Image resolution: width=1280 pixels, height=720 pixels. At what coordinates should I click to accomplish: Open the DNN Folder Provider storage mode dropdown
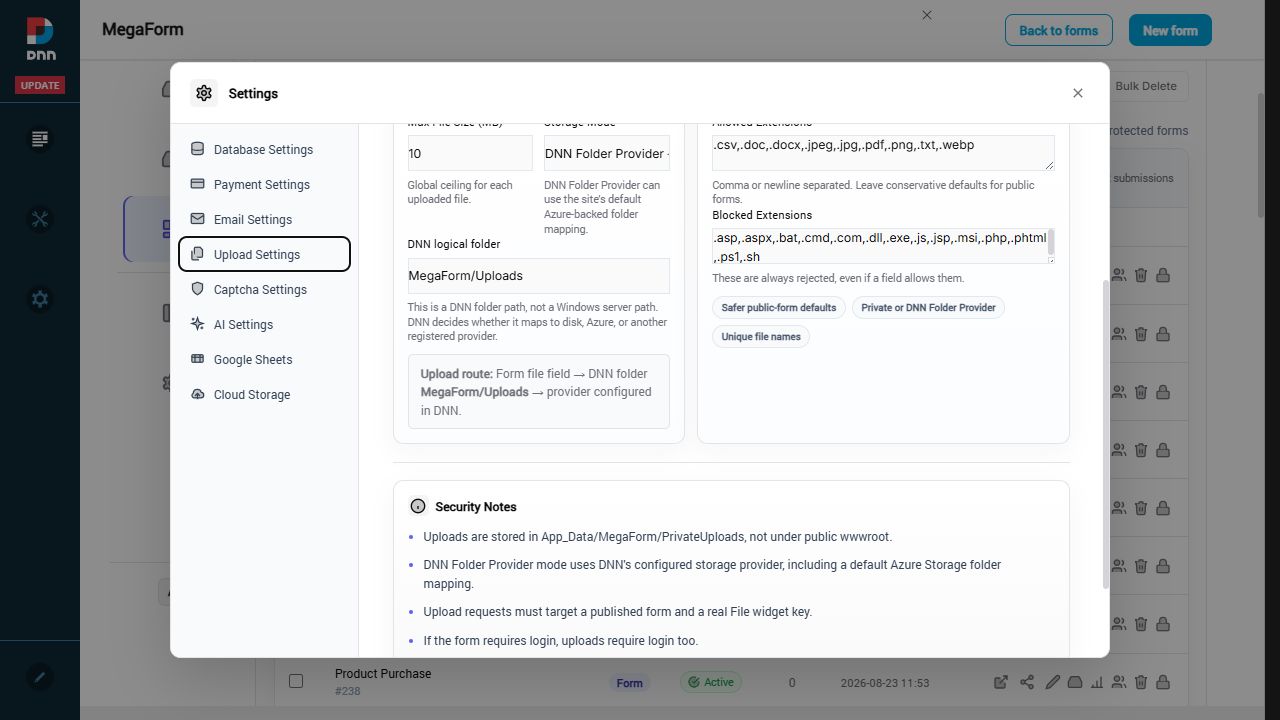point(607,153)
